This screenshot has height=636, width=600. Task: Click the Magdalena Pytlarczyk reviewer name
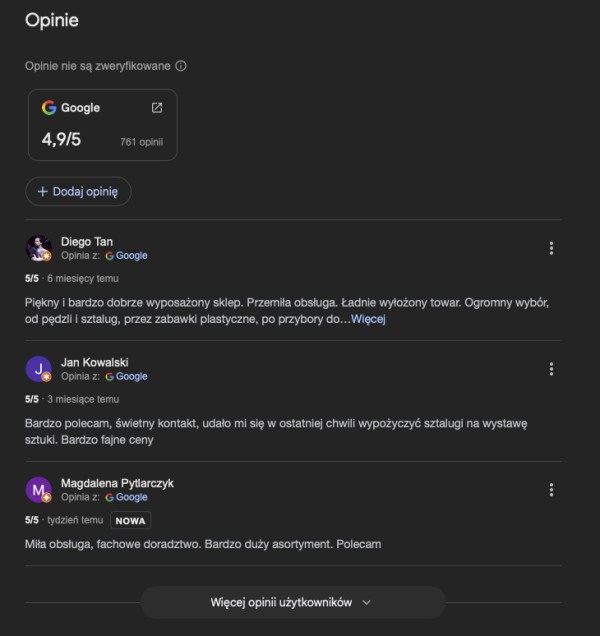[x=117, y=483]
